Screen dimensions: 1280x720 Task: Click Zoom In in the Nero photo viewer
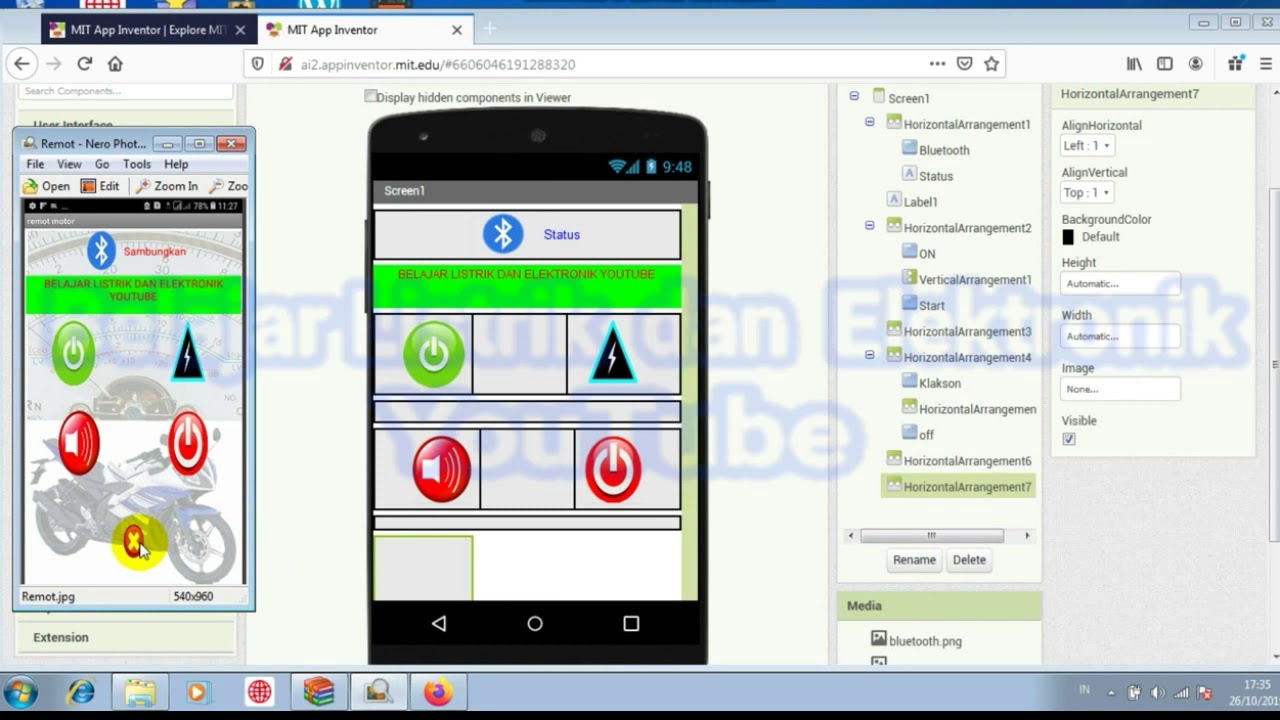tap(167, 186)
